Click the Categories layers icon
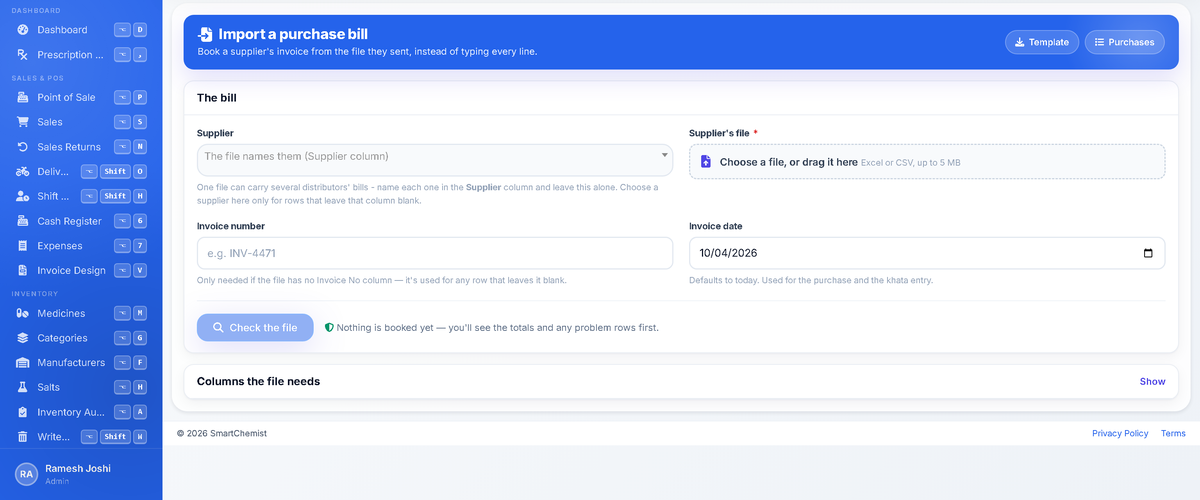This screenshot has height=500, width=1200. pos(23,338)
